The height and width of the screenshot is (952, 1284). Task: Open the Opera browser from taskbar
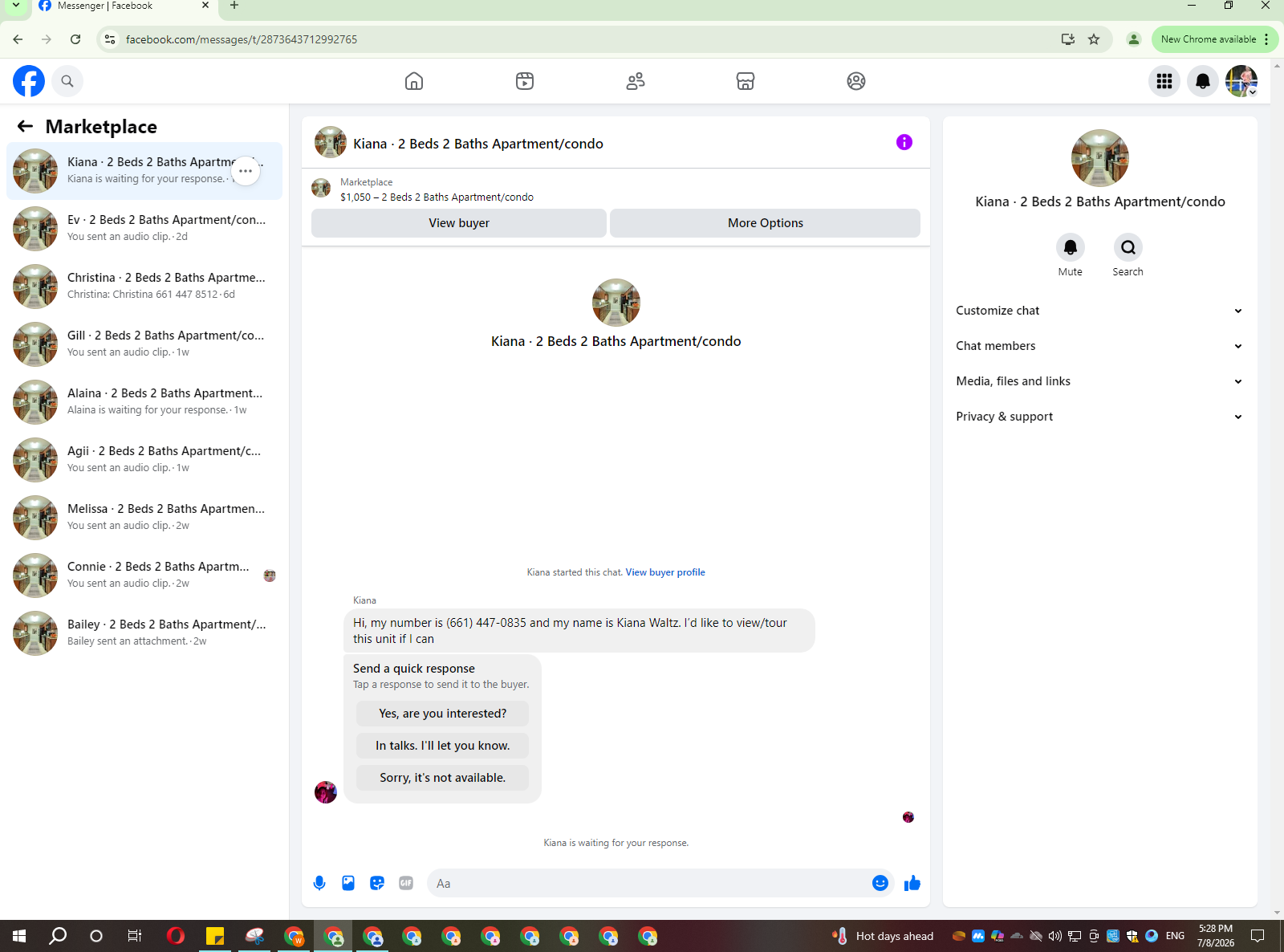pos(176,936)
